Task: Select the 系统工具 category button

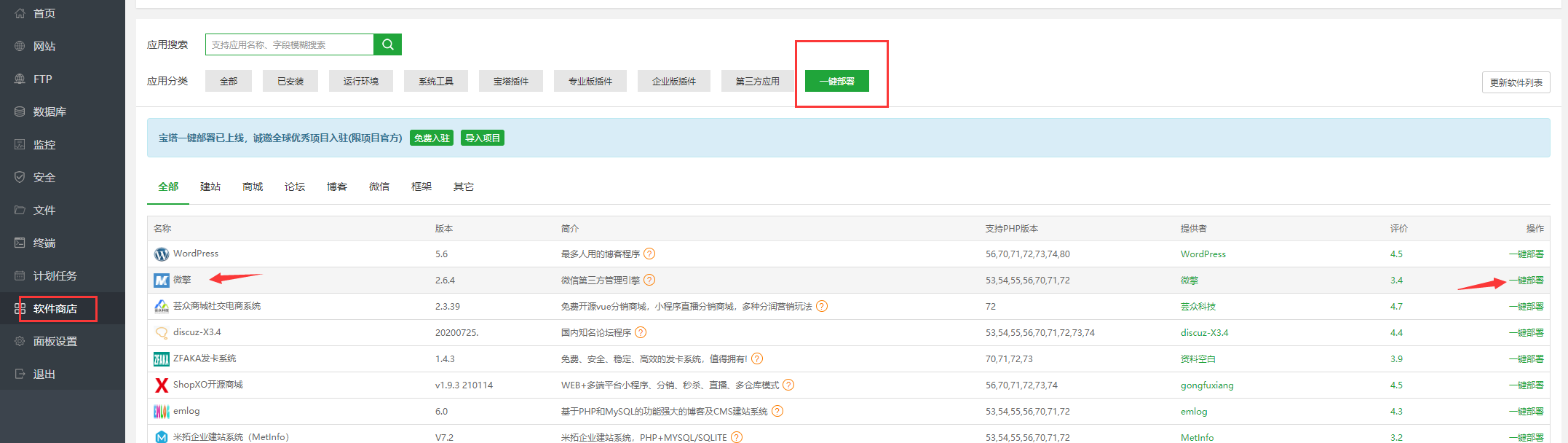Action: click(x=436, y=81)
